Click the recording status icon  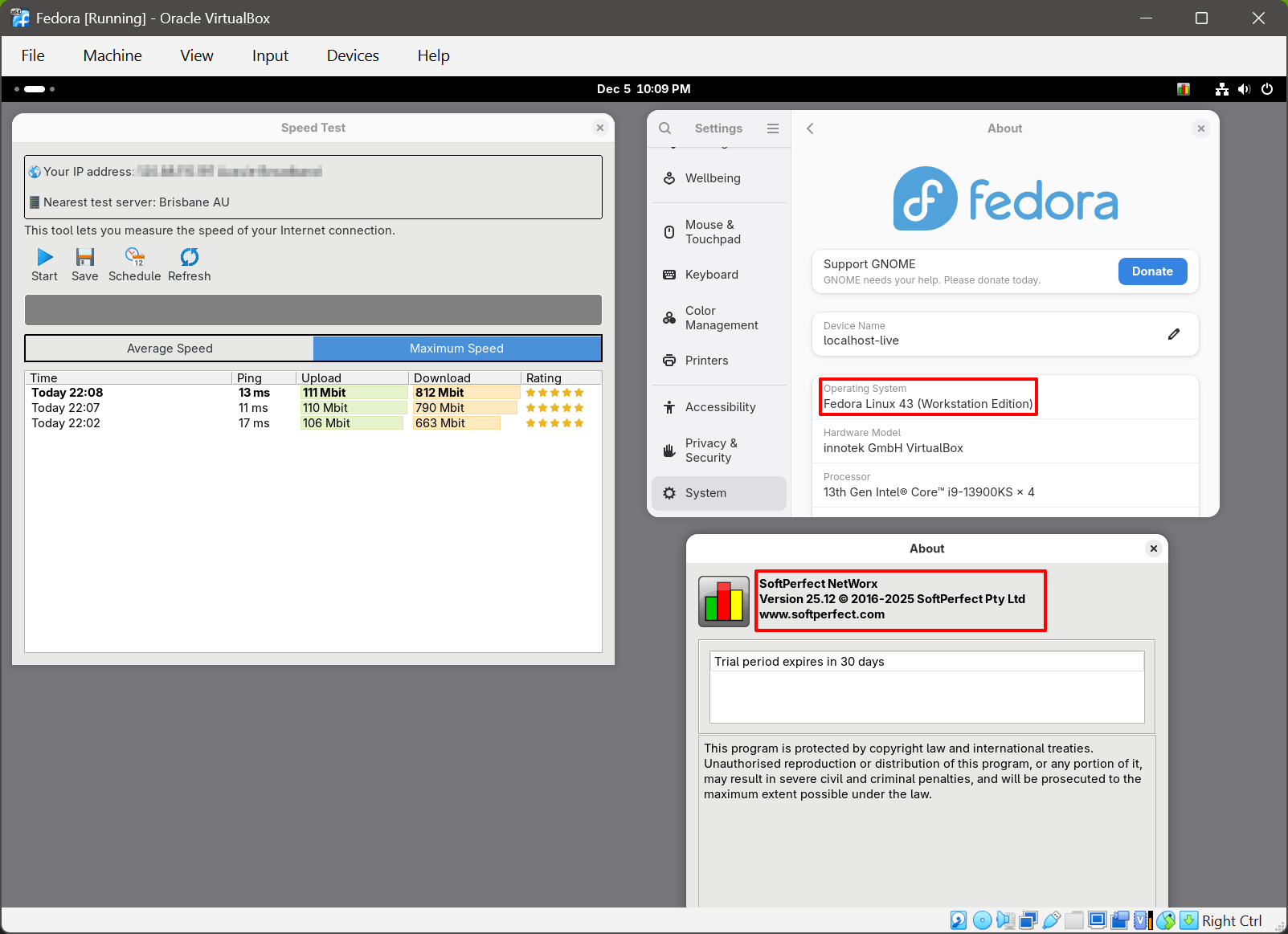point(1120,920)
